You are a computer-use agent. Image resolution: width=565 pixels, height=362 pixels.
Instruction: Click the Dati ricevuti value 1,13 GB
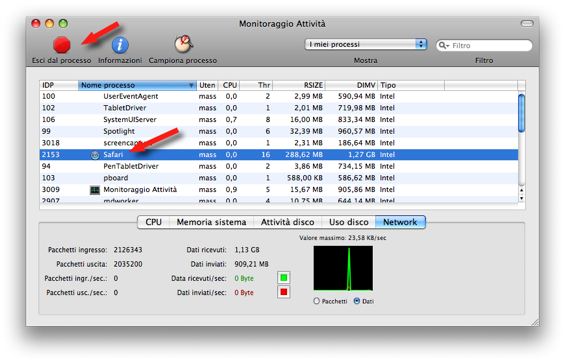point(247,250)
